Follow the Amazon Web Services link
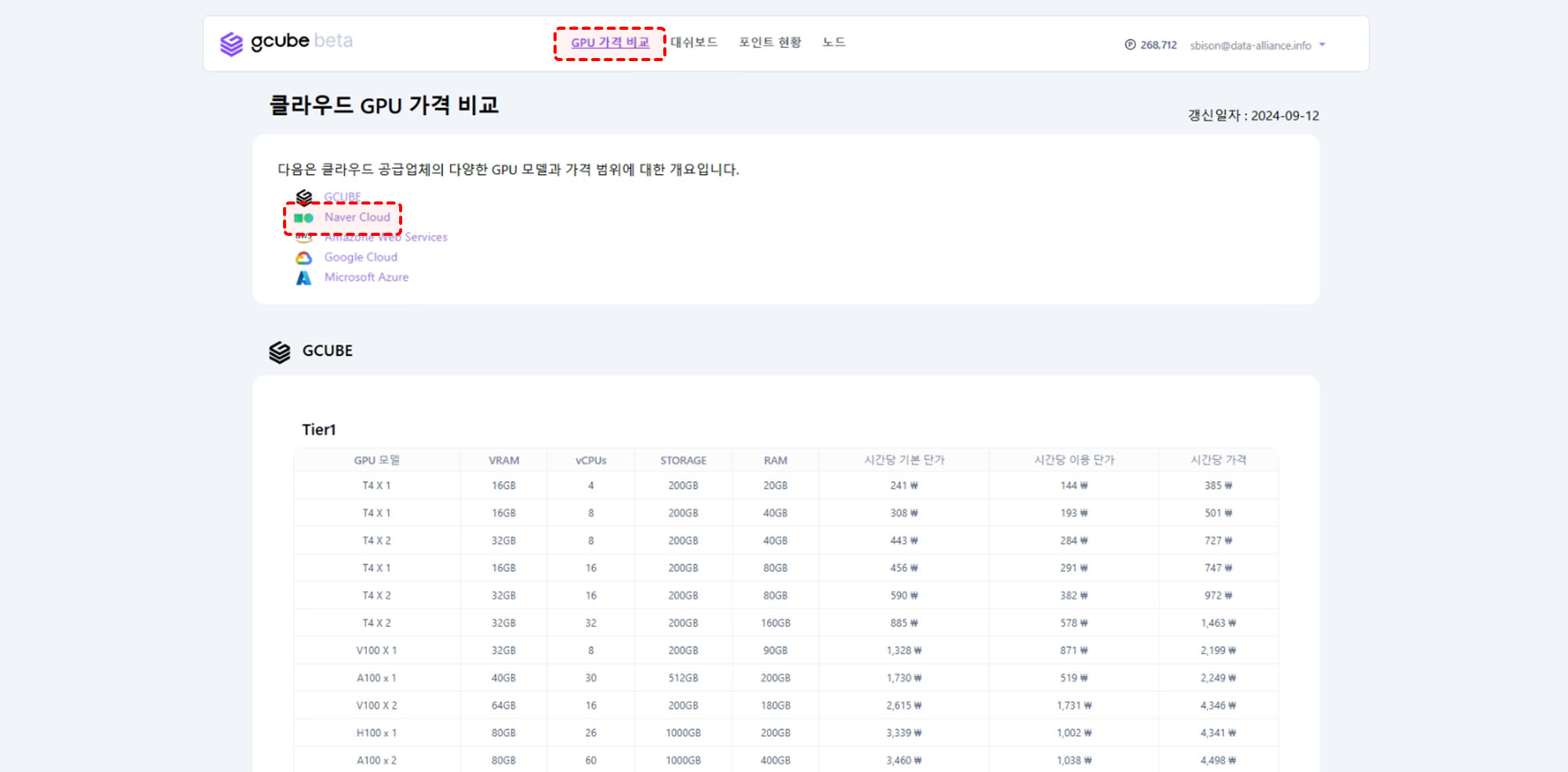The height and width of the screenshot is (772, 1568). tap(386, 237)
